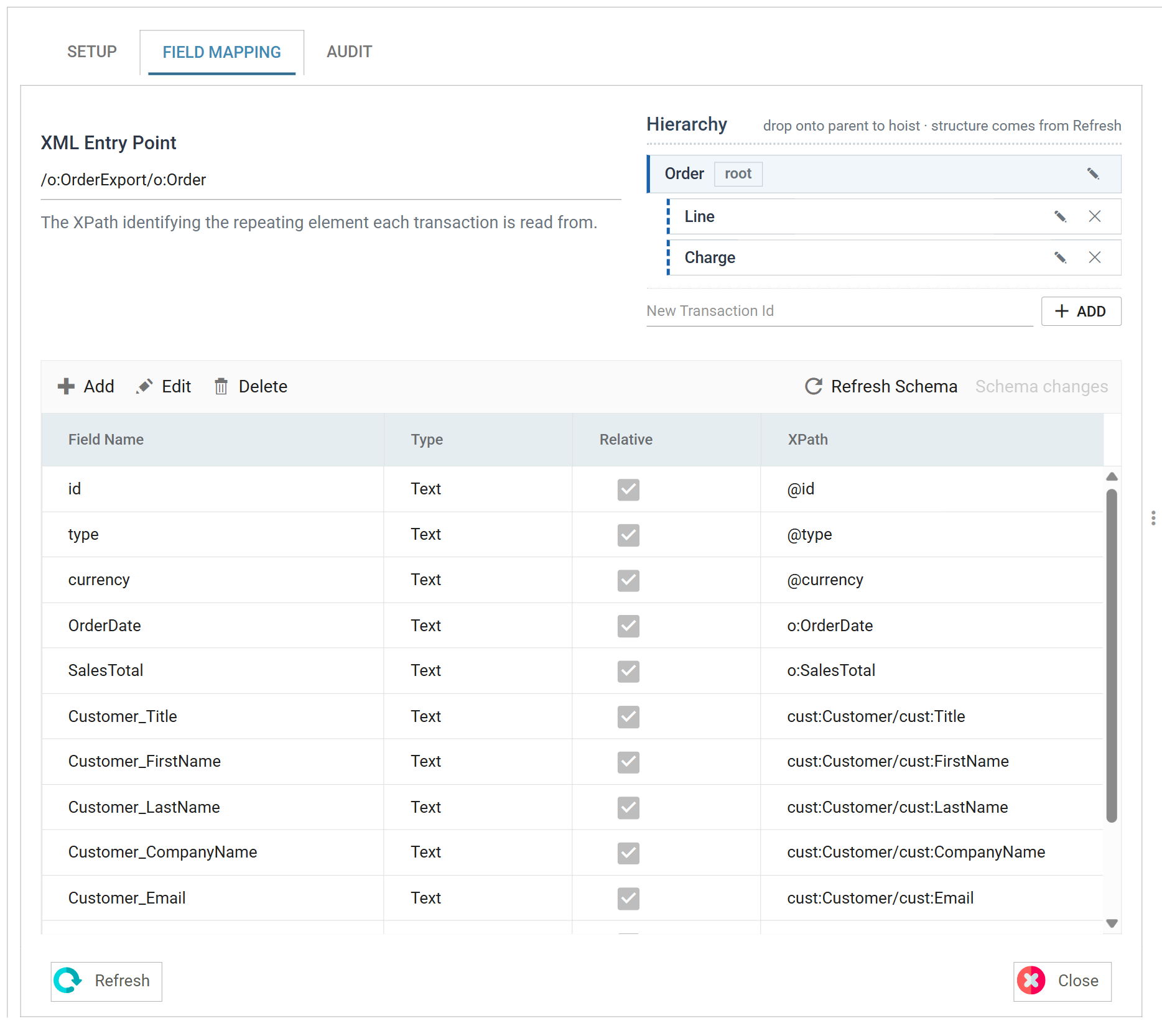Click Refresh Schema in the toolbar
This screenshot has height=1036, width=1162.
coord(881,386)
